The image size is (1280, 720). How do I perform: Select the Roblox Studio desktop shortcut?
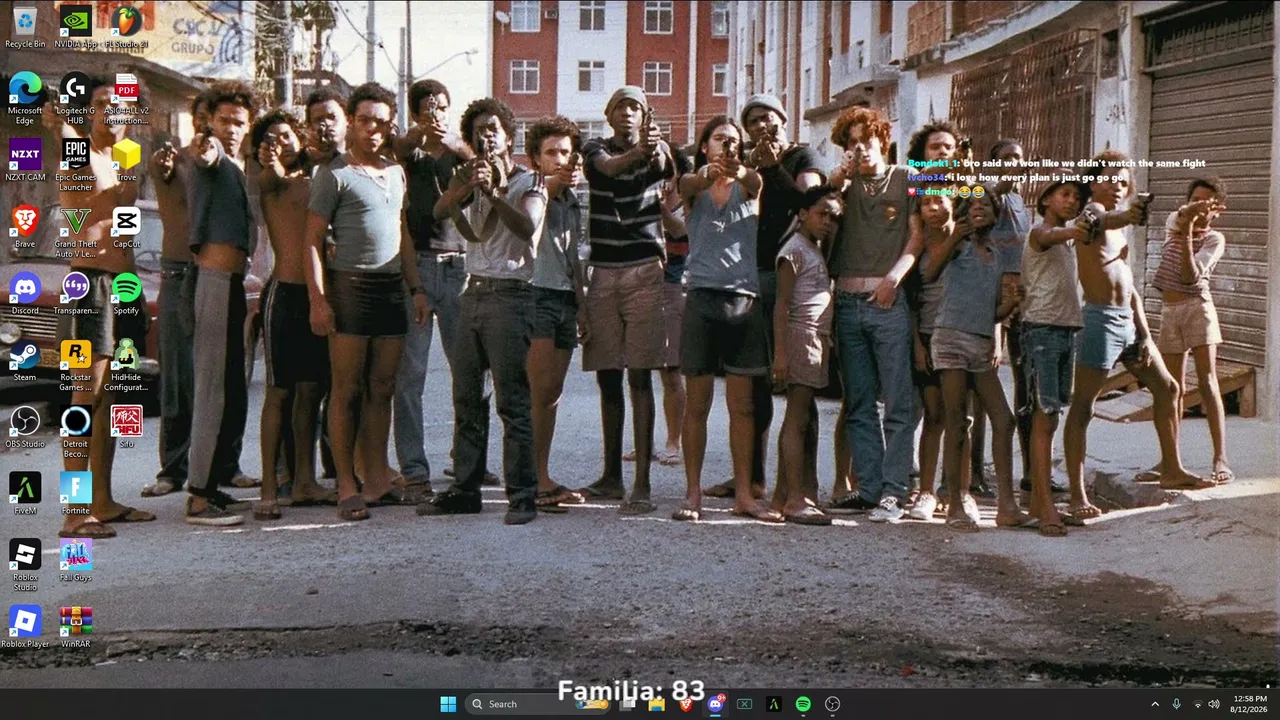coord(25,565)
